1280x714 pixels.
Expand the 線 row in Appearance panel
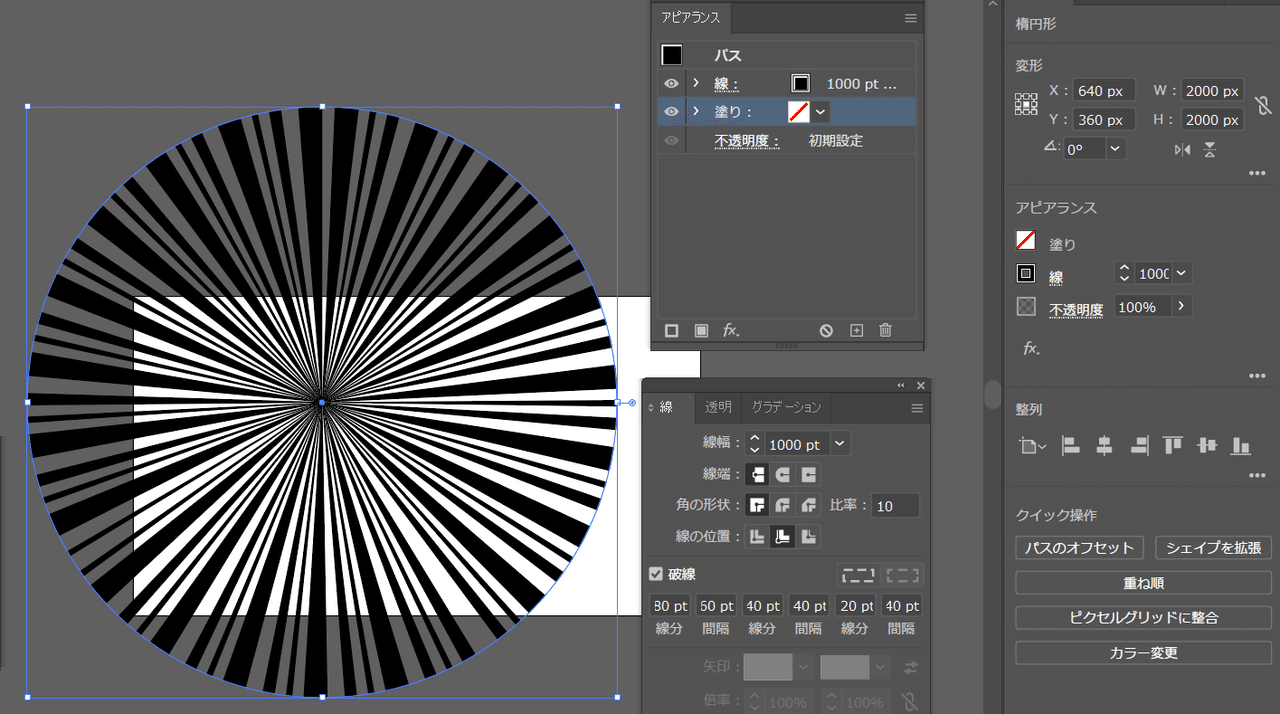(x=696, y=84)
